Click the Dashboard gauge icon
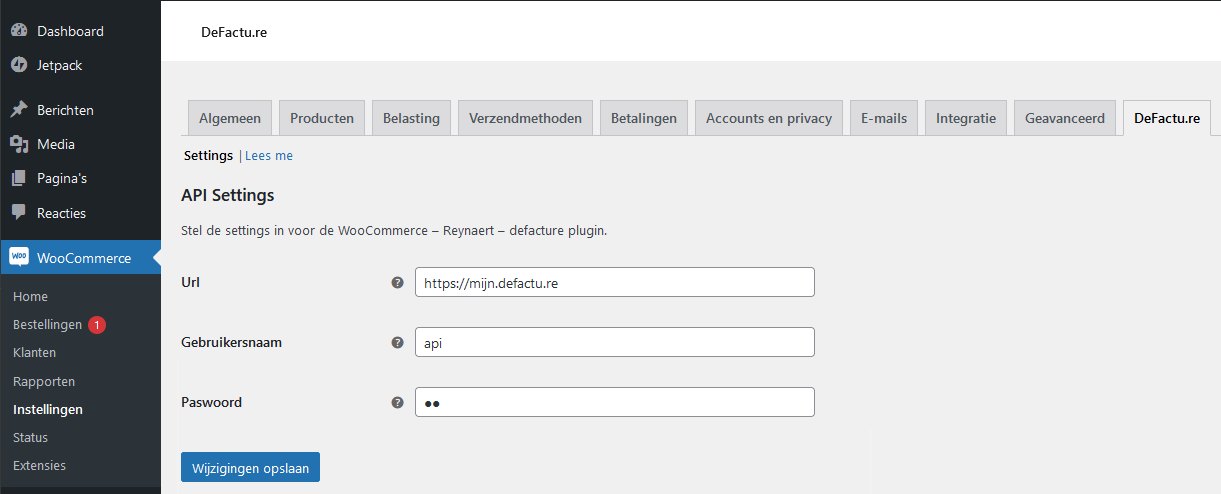This screenshot has width=1221, height=494. (x=19, y=31)
